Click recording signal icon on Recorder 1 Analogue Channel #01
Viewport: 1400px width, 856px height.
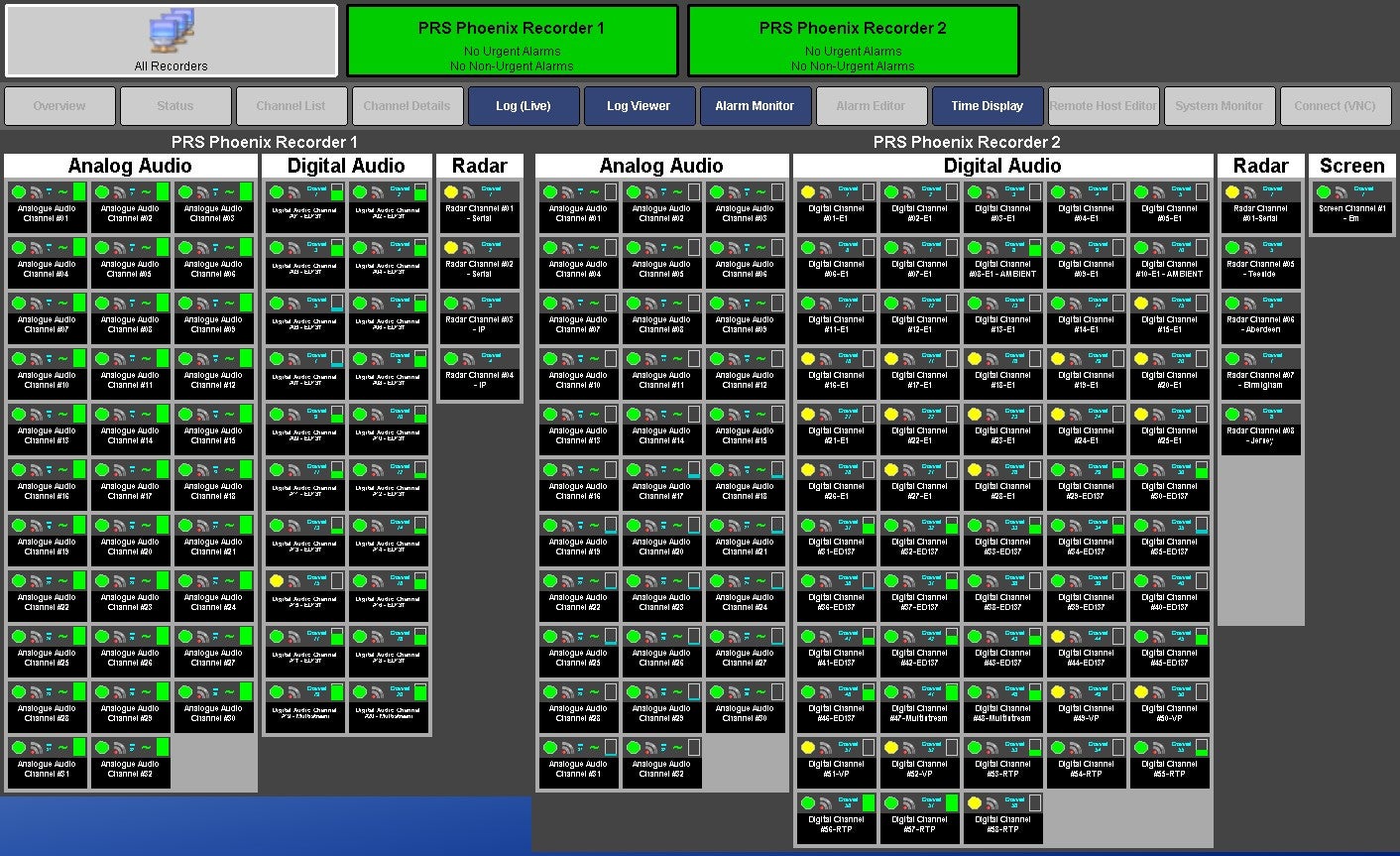pyautogui.click(x=35, y=192)
